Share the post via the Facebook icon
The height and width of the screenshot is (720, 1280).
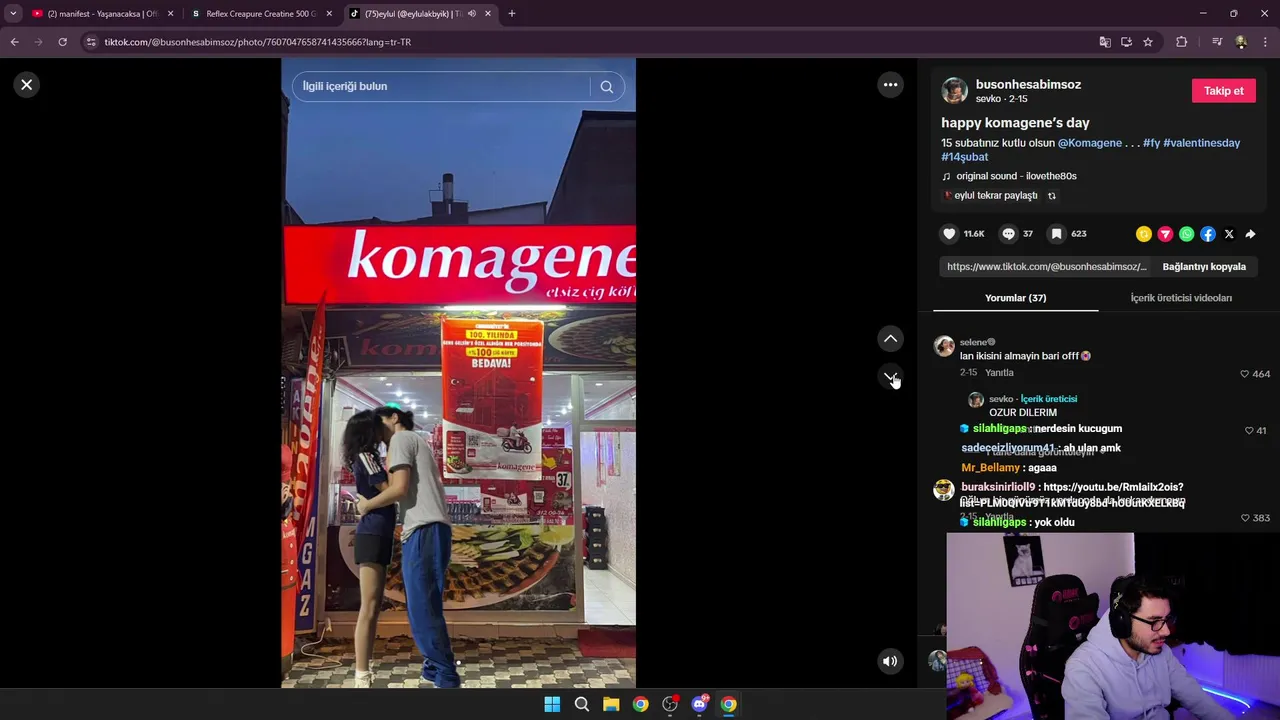(1208, 234)
